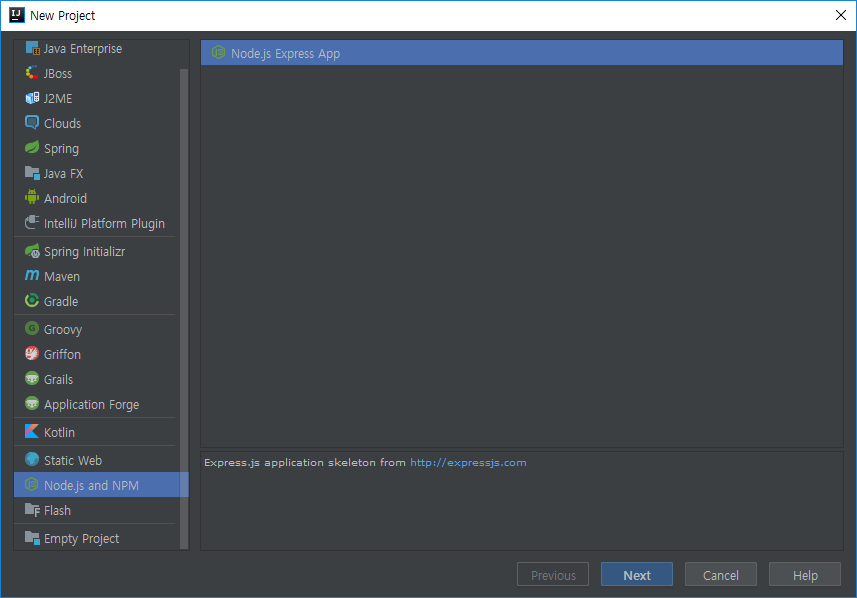Choose Maven project type

tap(62, 277)
